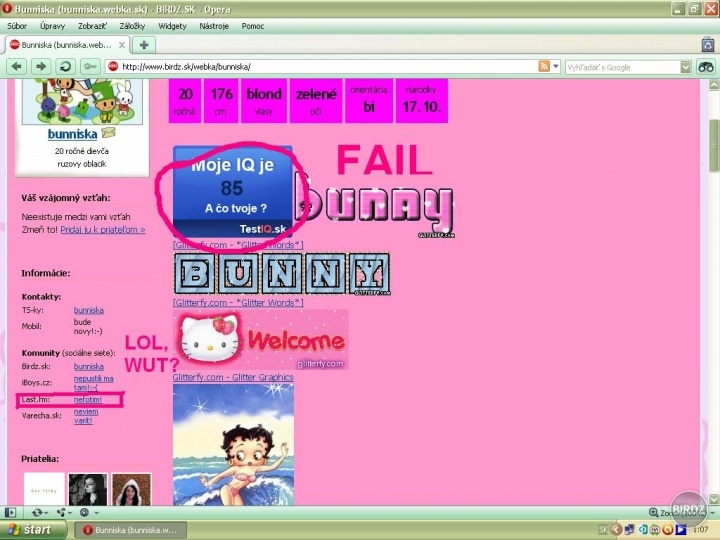This screenshot has height=540, width=720.
Task: Open the search engine dropdown
Action: tap(686, 67)
